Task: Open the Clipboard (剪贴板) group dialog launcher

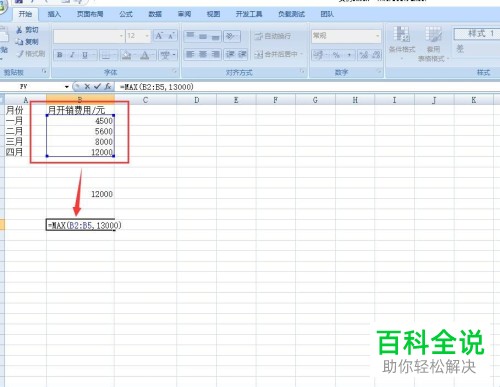Action: coord(44,71)
